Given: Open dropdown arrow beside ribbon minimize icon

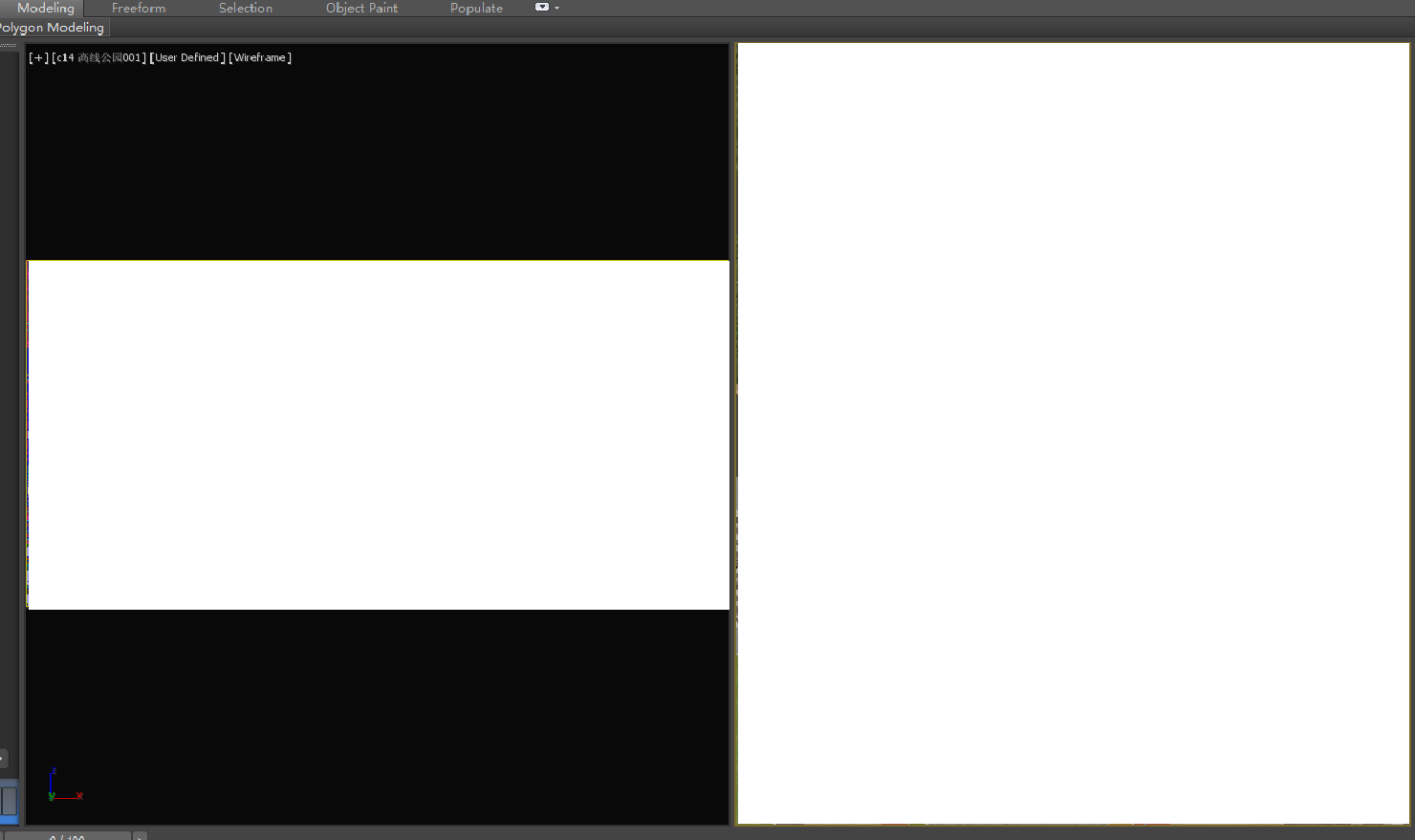Looking at the screenshot, I should tap(556, 8).
